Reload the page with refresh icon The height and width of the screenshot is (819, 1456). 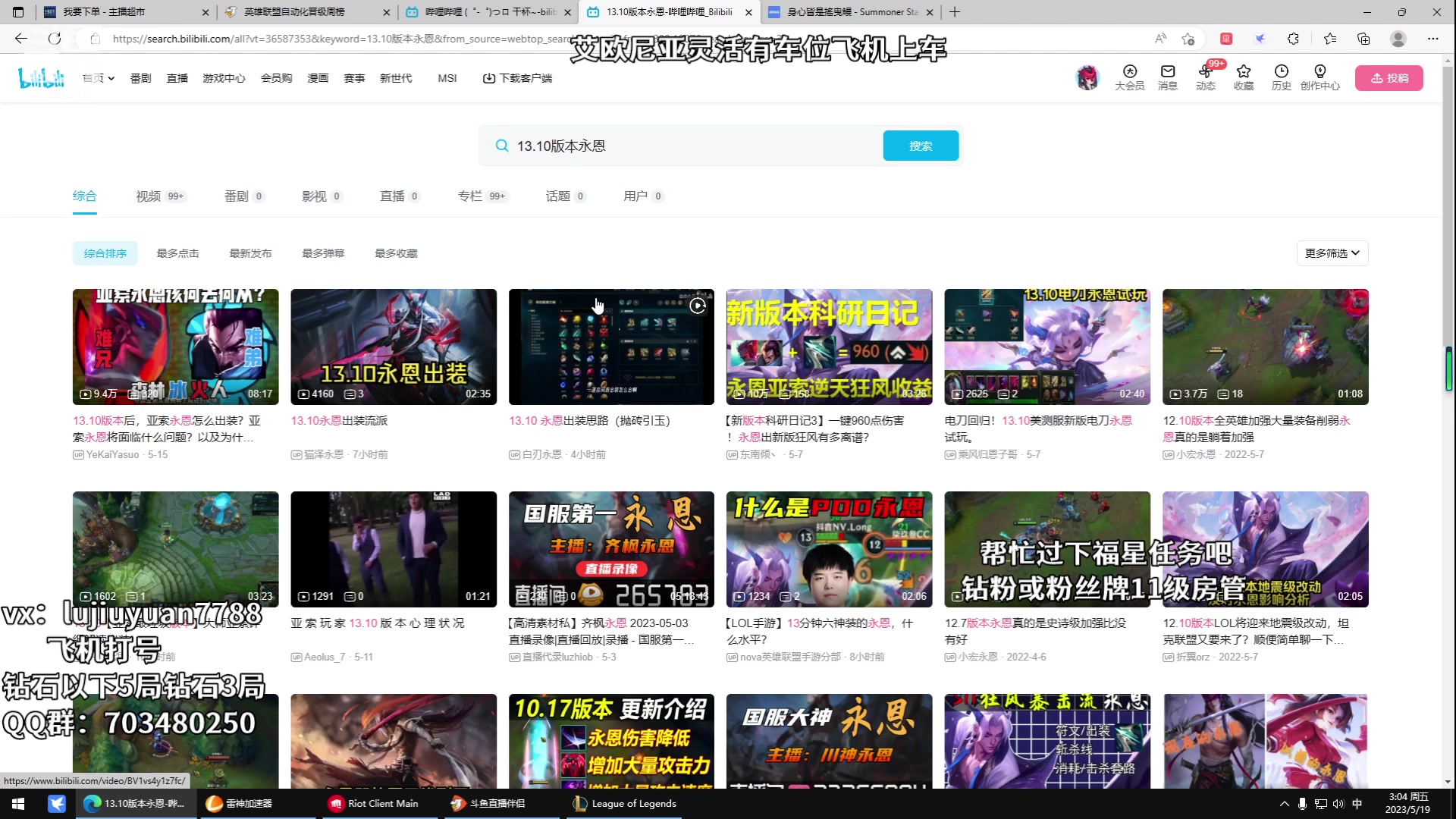click(55, 39)
